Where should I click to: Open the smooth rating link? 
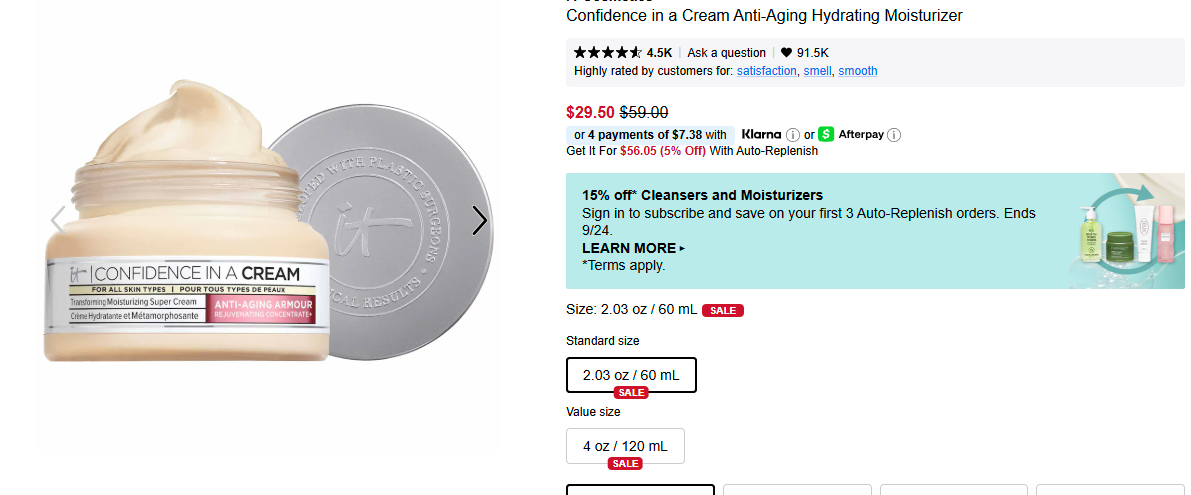[857, 71]
